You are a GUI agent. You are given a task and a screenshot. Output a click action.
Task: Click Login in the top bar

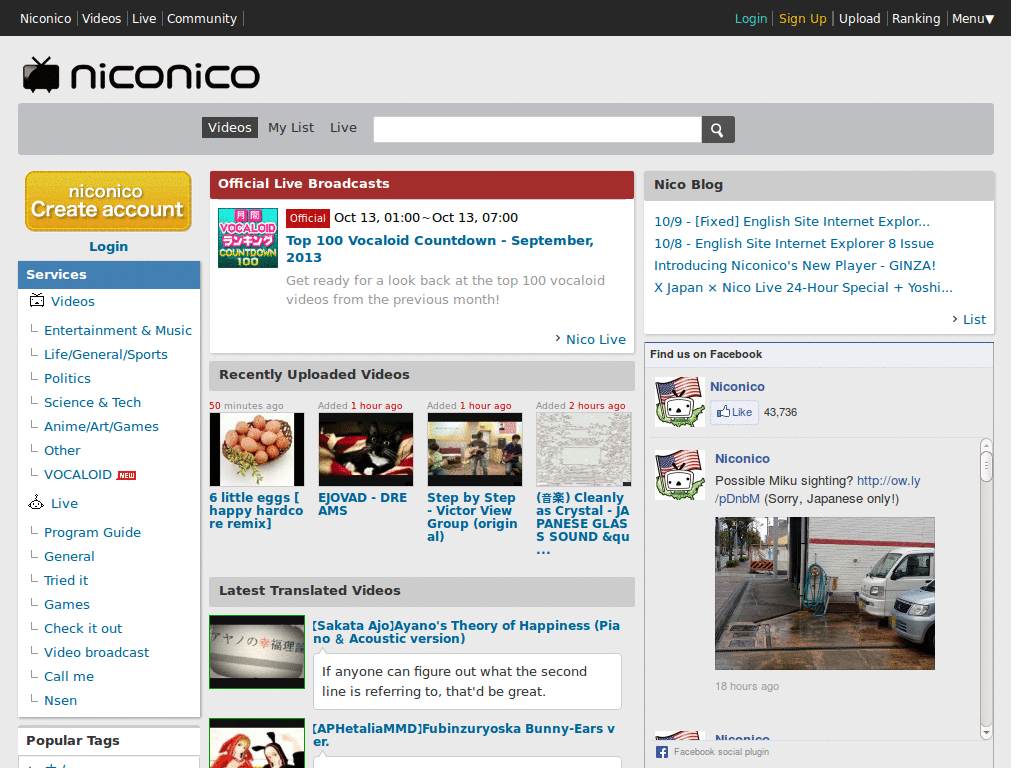pyautogui.click(x=751, y=18)
